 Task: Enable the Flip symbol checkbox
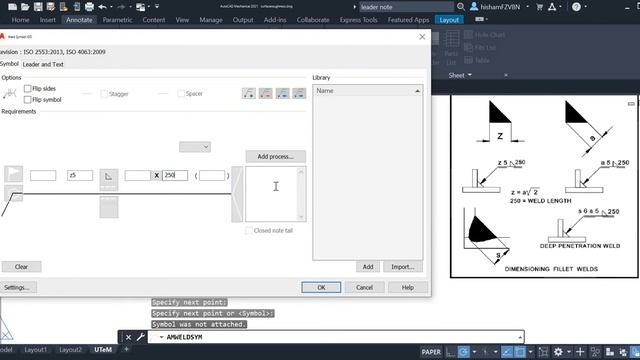(28, 100)
